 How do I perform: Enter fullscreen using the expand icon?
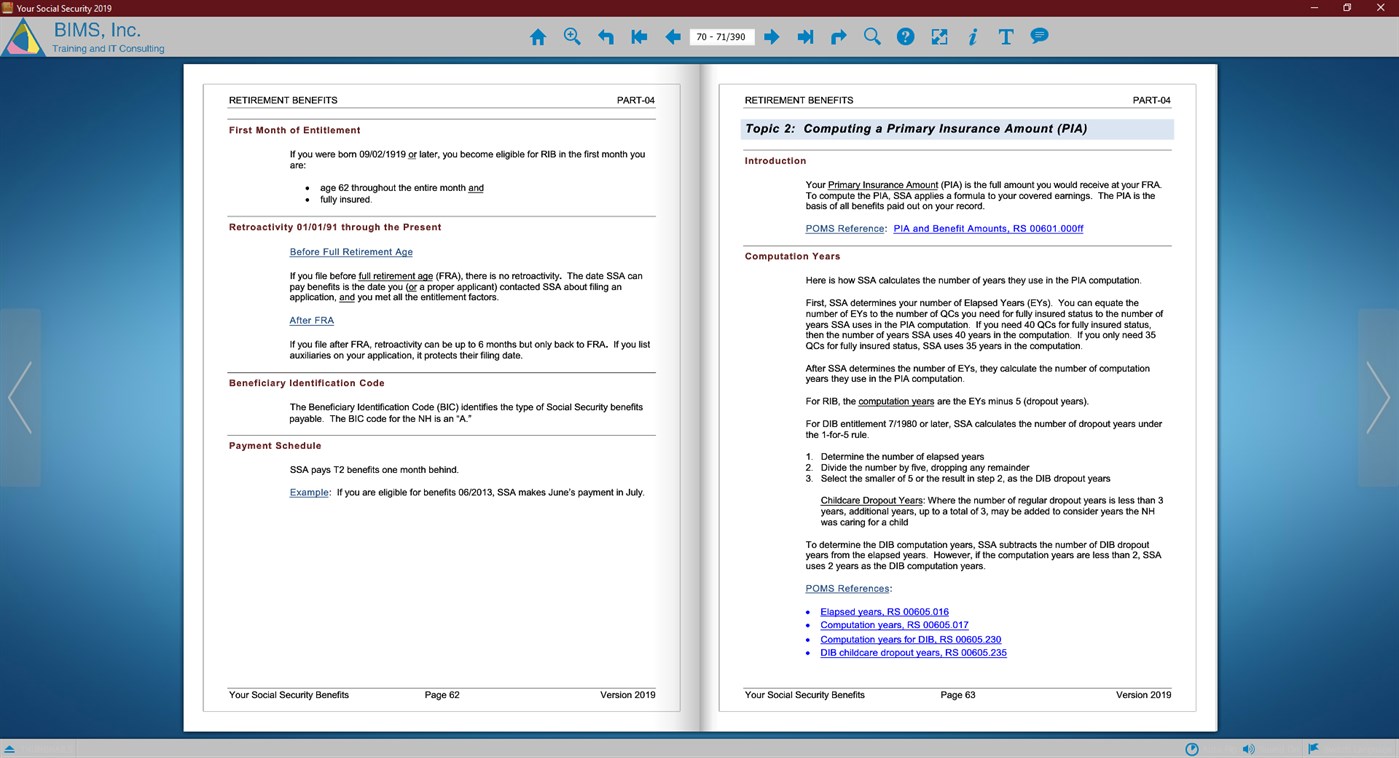(x=938, y=36)
